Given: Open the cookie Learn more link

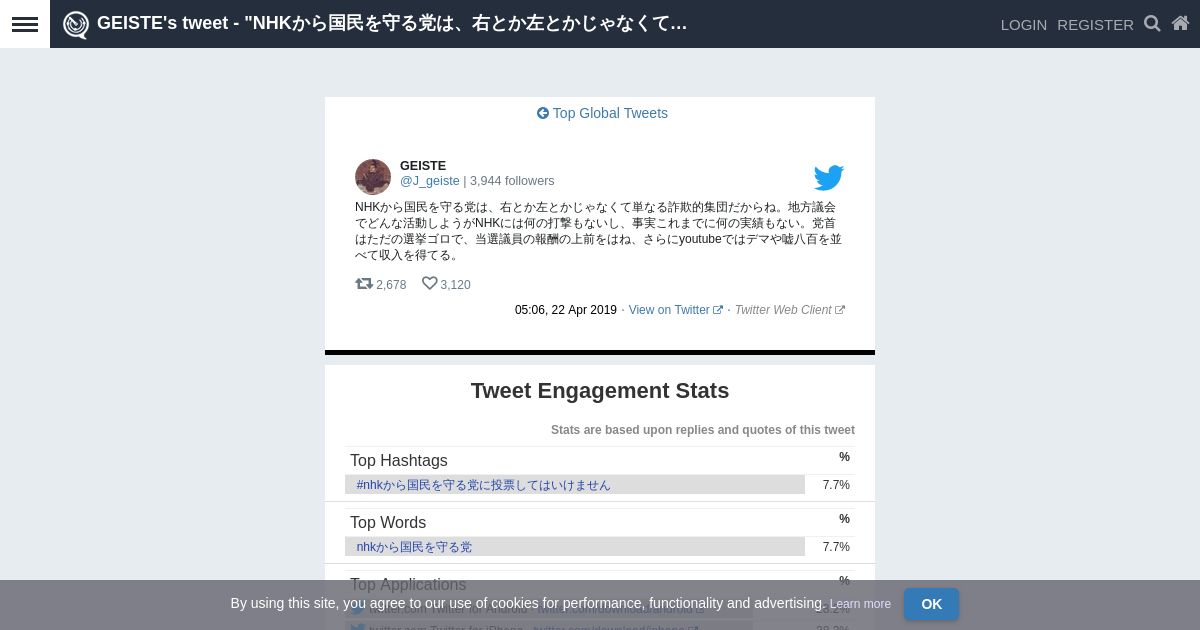Looking at the screenshot, I should (860, 604).
